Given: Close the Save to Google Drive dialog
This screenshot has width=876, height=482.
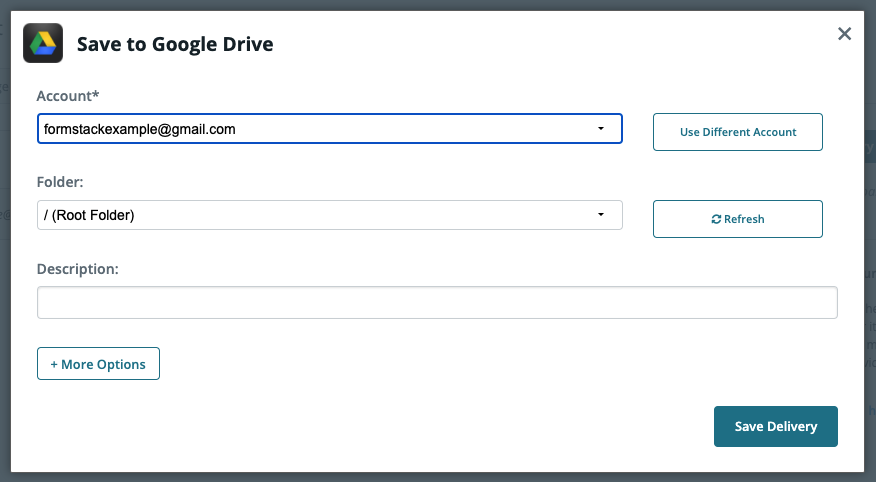Looking at the screenshot, I should (x=844, y=34).
